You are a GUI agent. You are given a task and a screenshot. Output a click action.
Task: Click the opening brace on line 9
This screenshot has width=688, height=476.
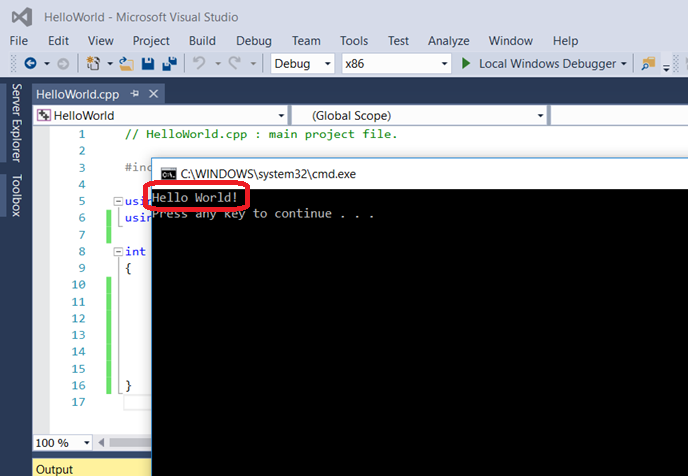tap(128, 268)
